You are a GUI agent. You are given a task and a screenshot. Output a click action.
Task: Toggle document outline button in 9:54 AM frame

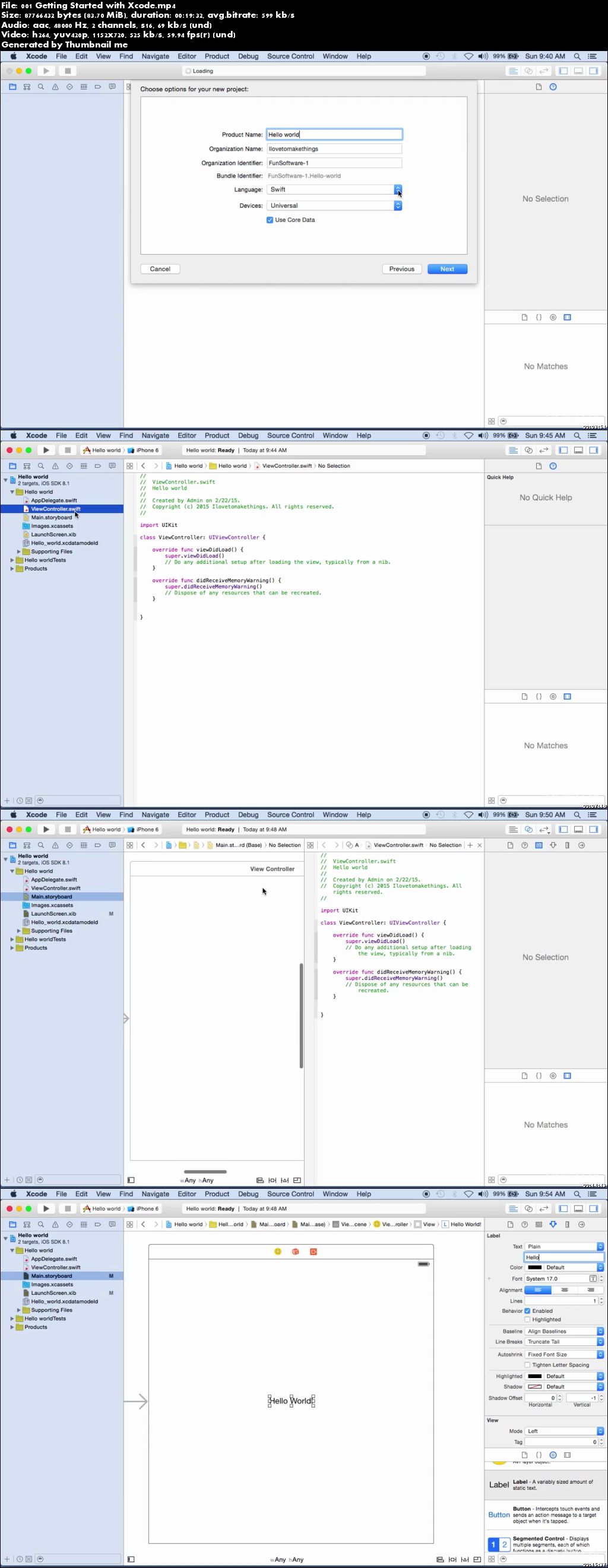[x=131, y=1560]
